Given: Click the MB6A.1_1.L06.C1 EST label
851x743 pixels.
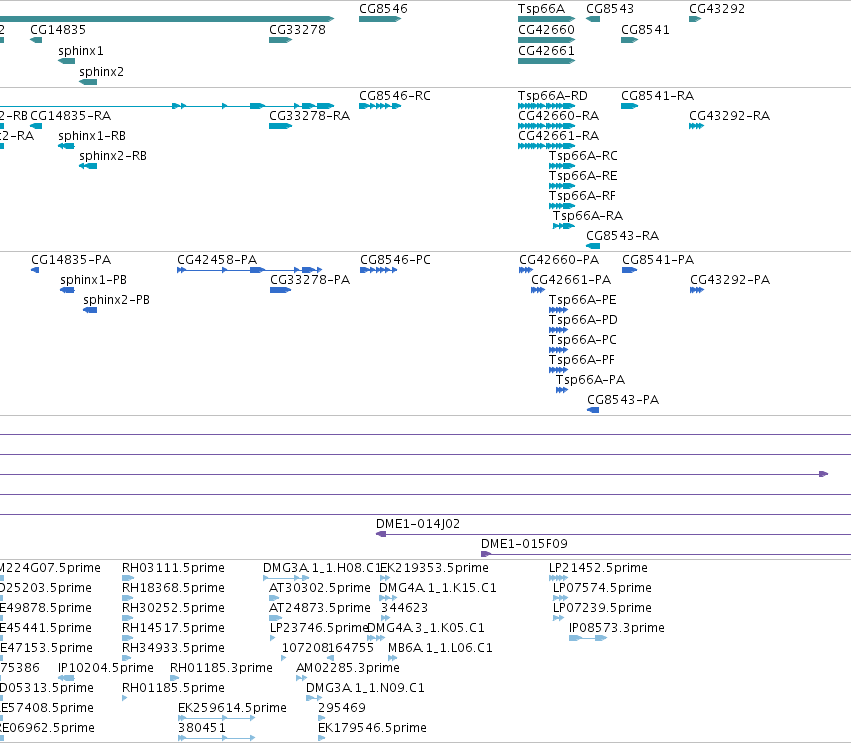Looking at the screenshot, I should [x=440, y=648].
